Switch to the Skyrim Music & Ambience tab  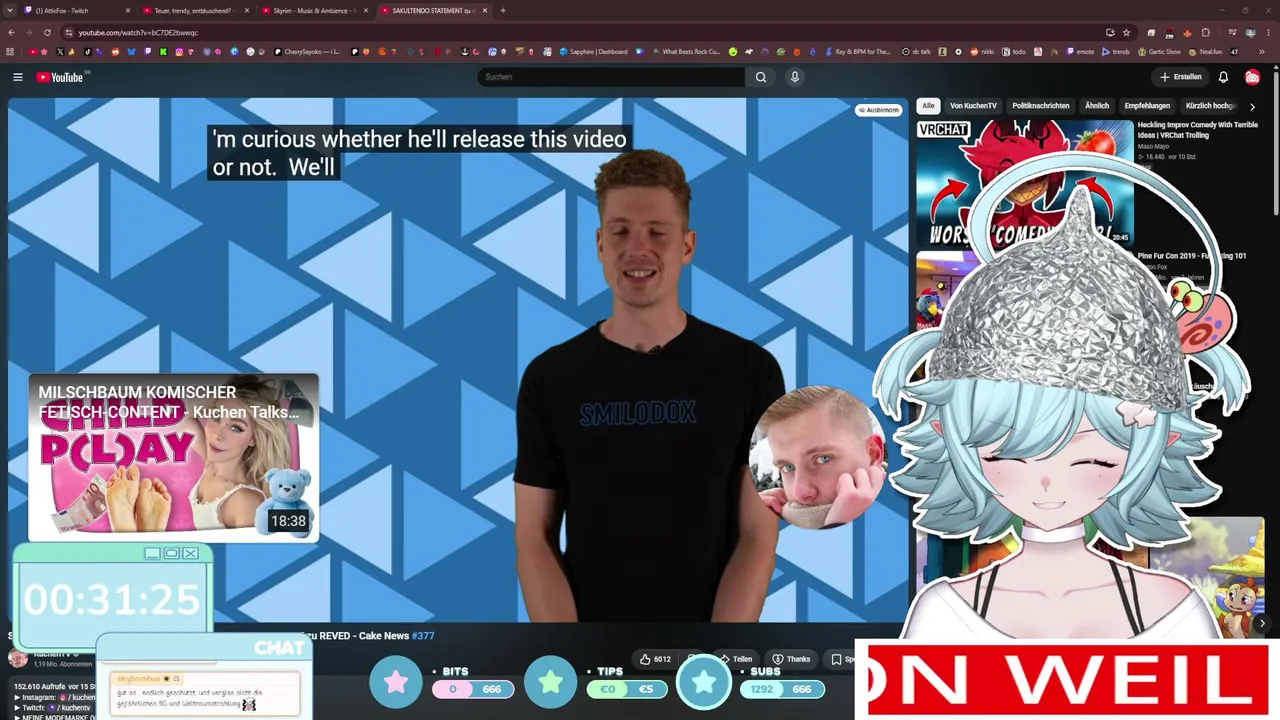[x=314, y=10]
